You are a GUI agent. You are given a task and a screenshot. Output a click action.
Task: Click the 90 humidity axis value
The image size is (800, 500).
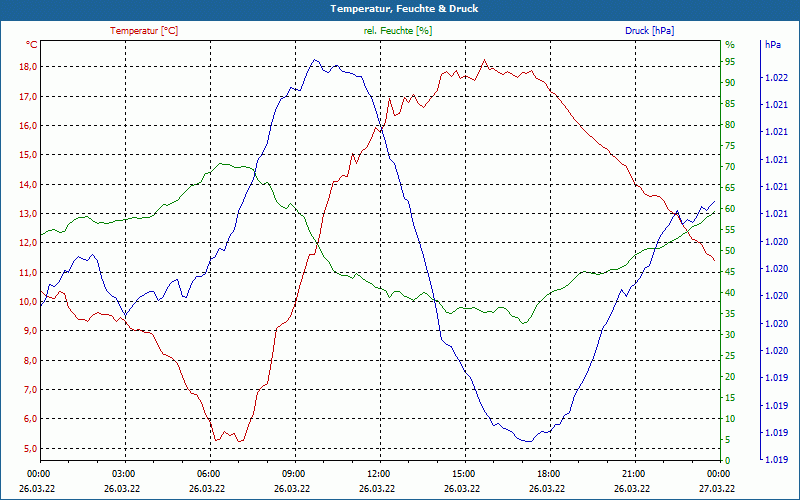730,83
